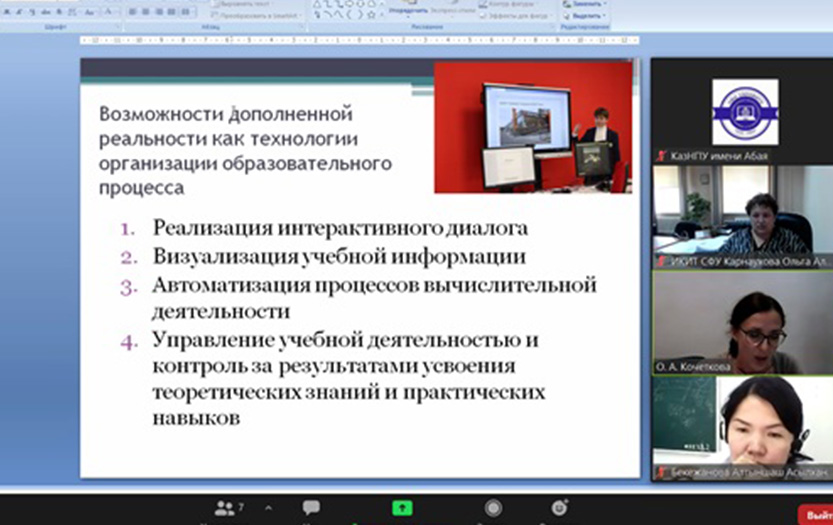Open the Zoom reactions icon

pyautogui.click(x=559, y=508)
